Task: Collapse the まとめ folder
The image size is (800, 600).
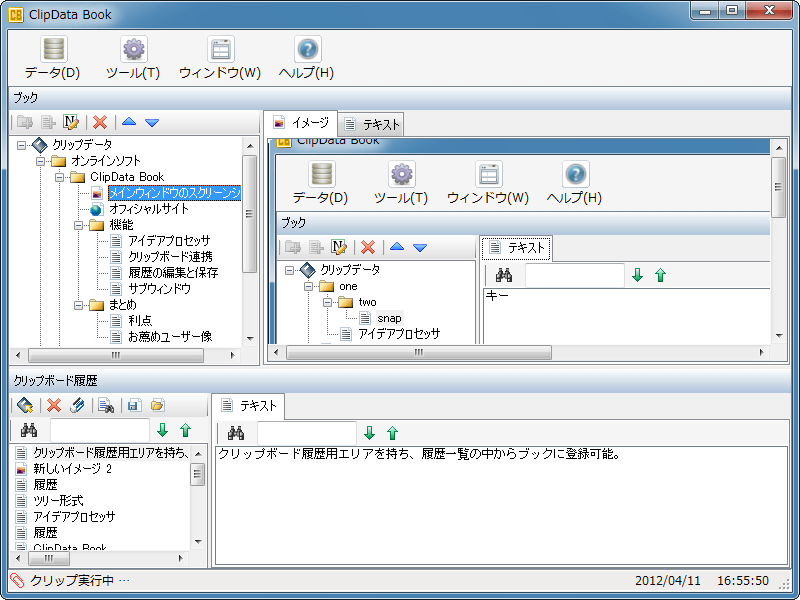Action: pyautogui.click(x=79, y=305)
